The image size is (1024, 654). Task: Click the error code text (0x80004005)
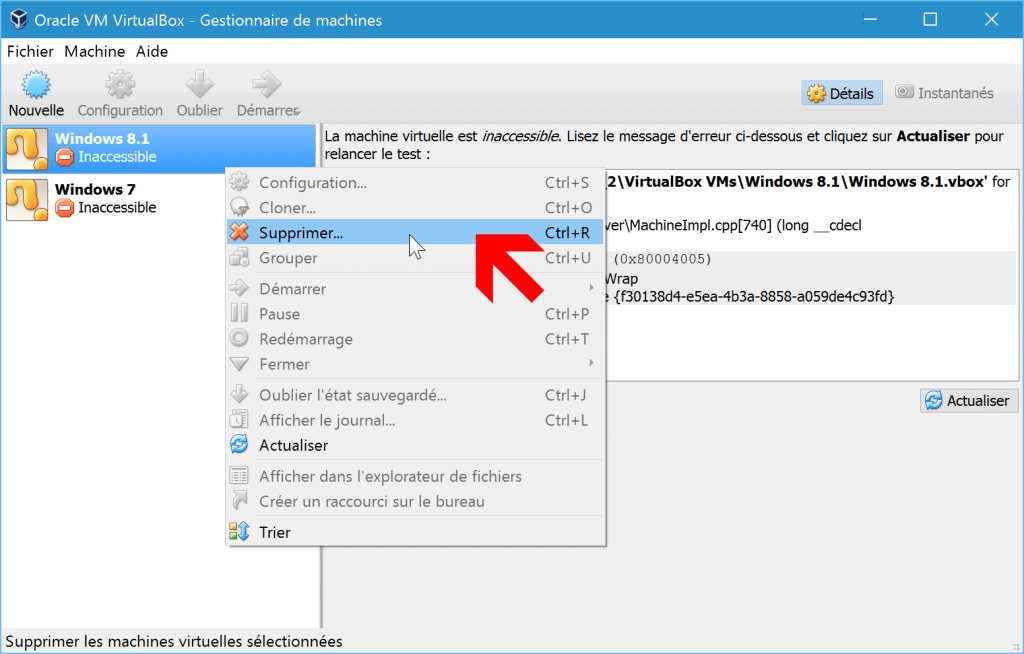tap(662, 259)
